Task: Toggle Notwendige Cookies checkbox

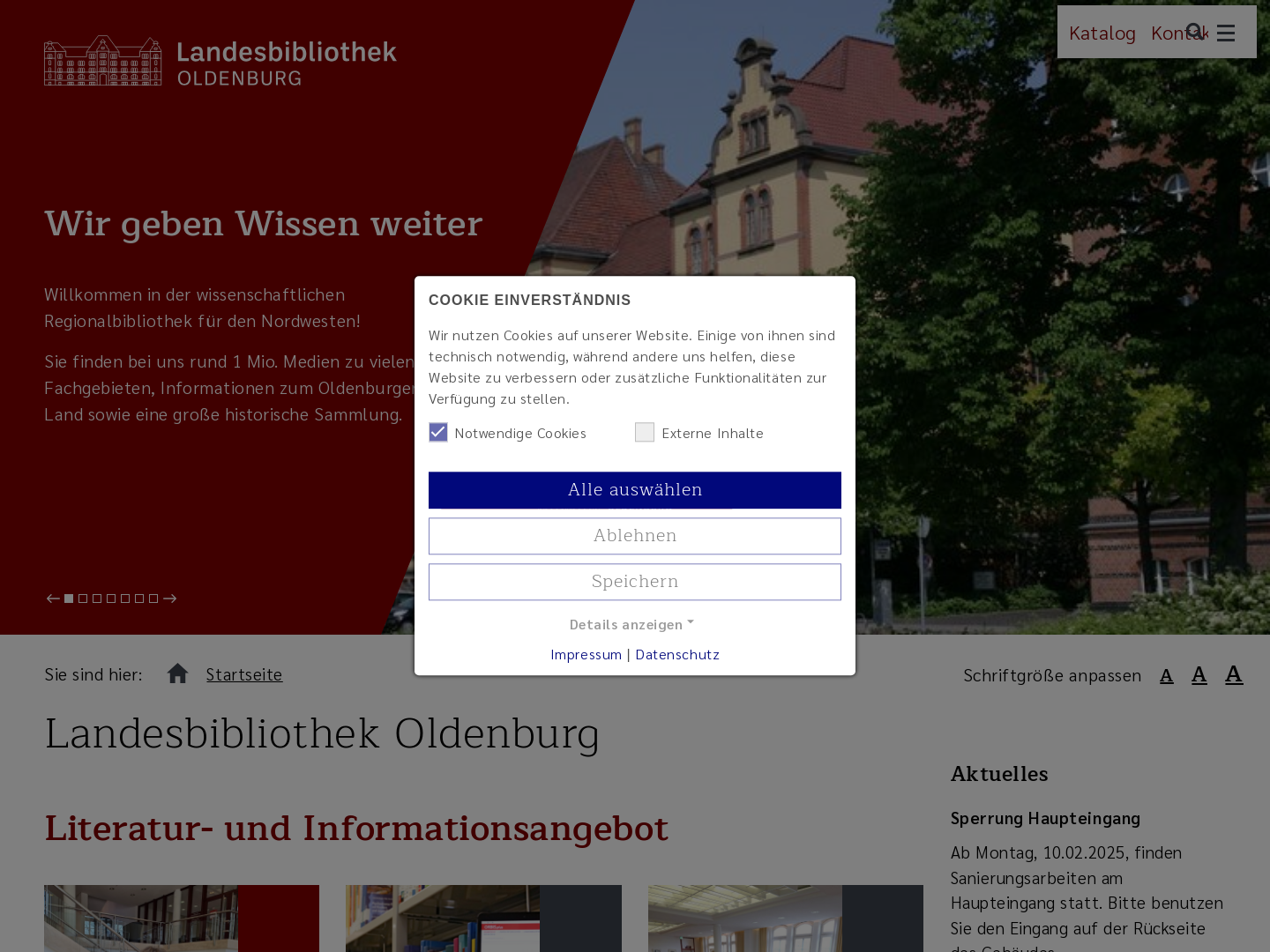Action: pyautogui.click(x=438, y=432)
